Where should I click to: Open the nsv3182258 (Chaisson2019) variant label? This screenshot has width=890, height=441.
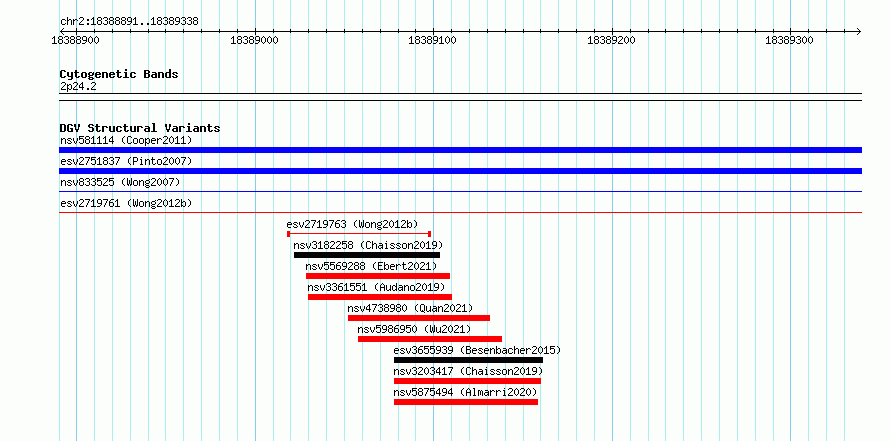point(368,245)
